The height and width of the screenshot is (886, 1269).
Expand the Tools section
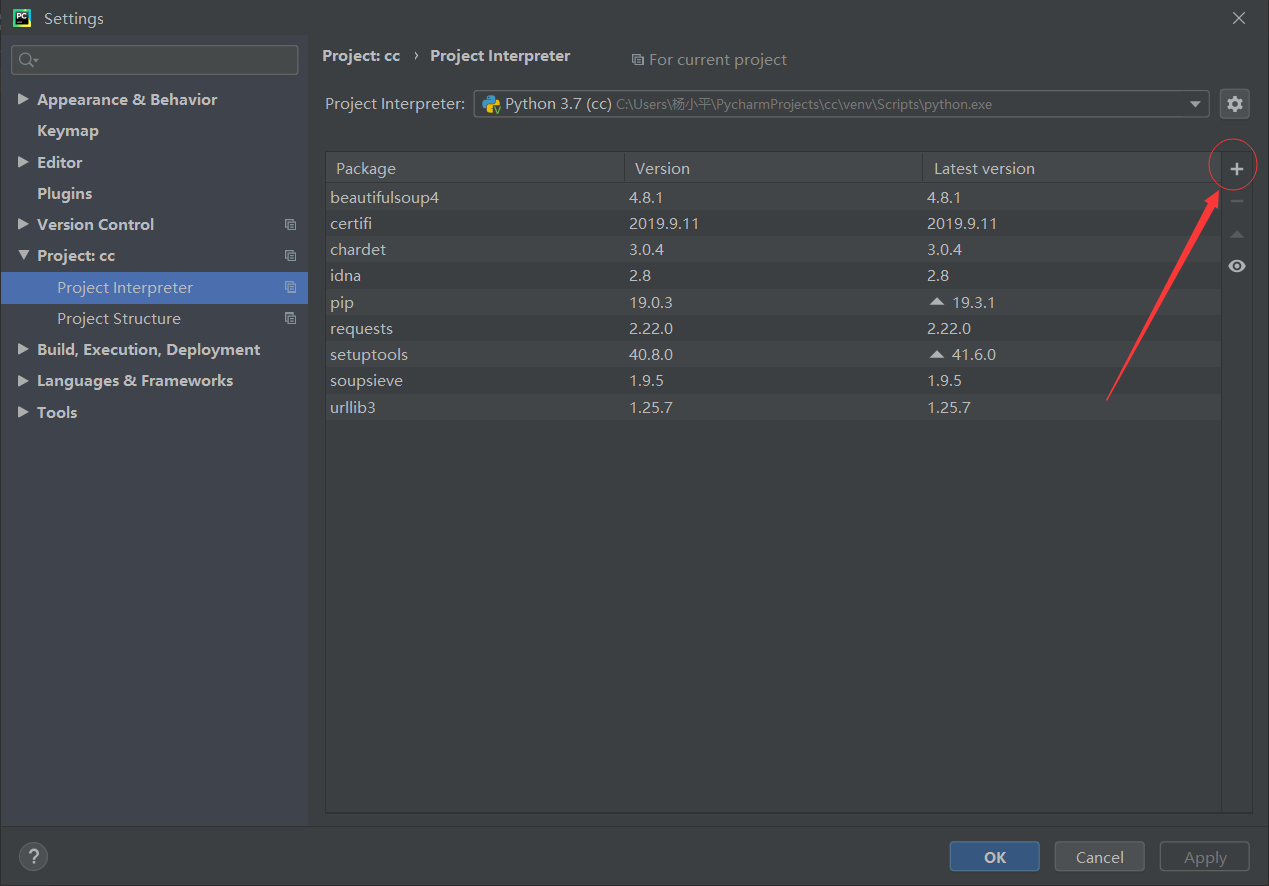point(23,412)
